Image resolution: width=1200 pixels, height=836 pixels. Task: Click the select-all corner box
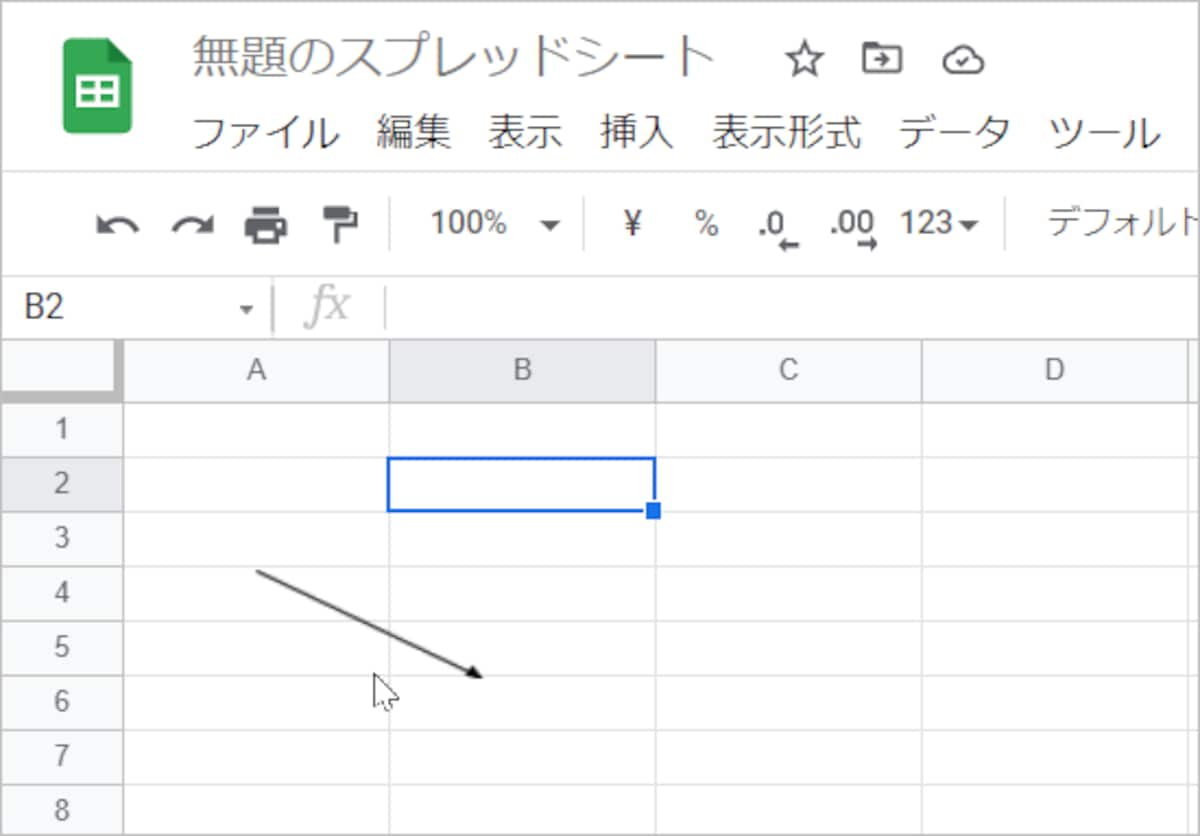pyautogui.click(x=62, y=371)
